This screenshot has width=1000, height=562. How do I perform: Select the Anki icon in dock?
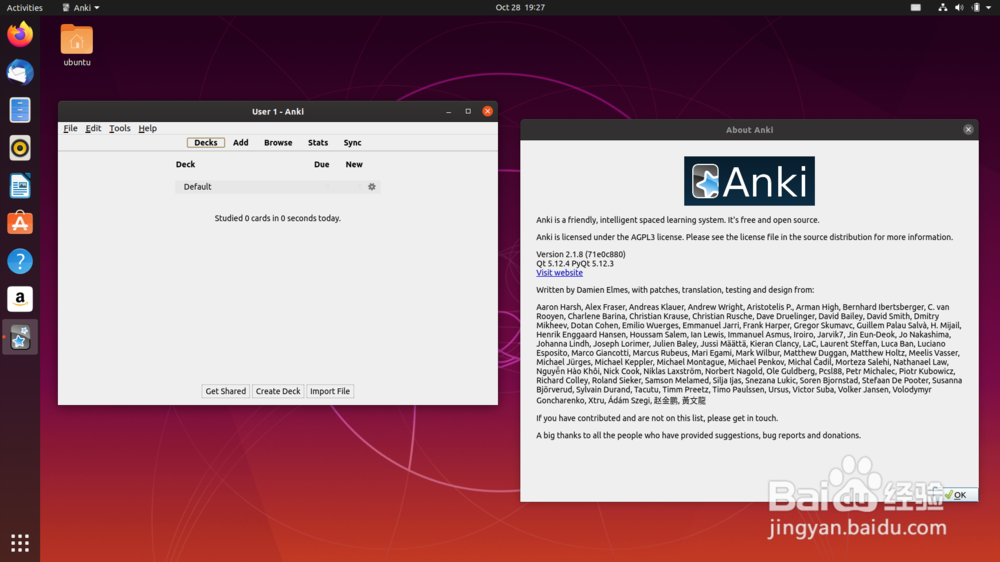(20, 337)
